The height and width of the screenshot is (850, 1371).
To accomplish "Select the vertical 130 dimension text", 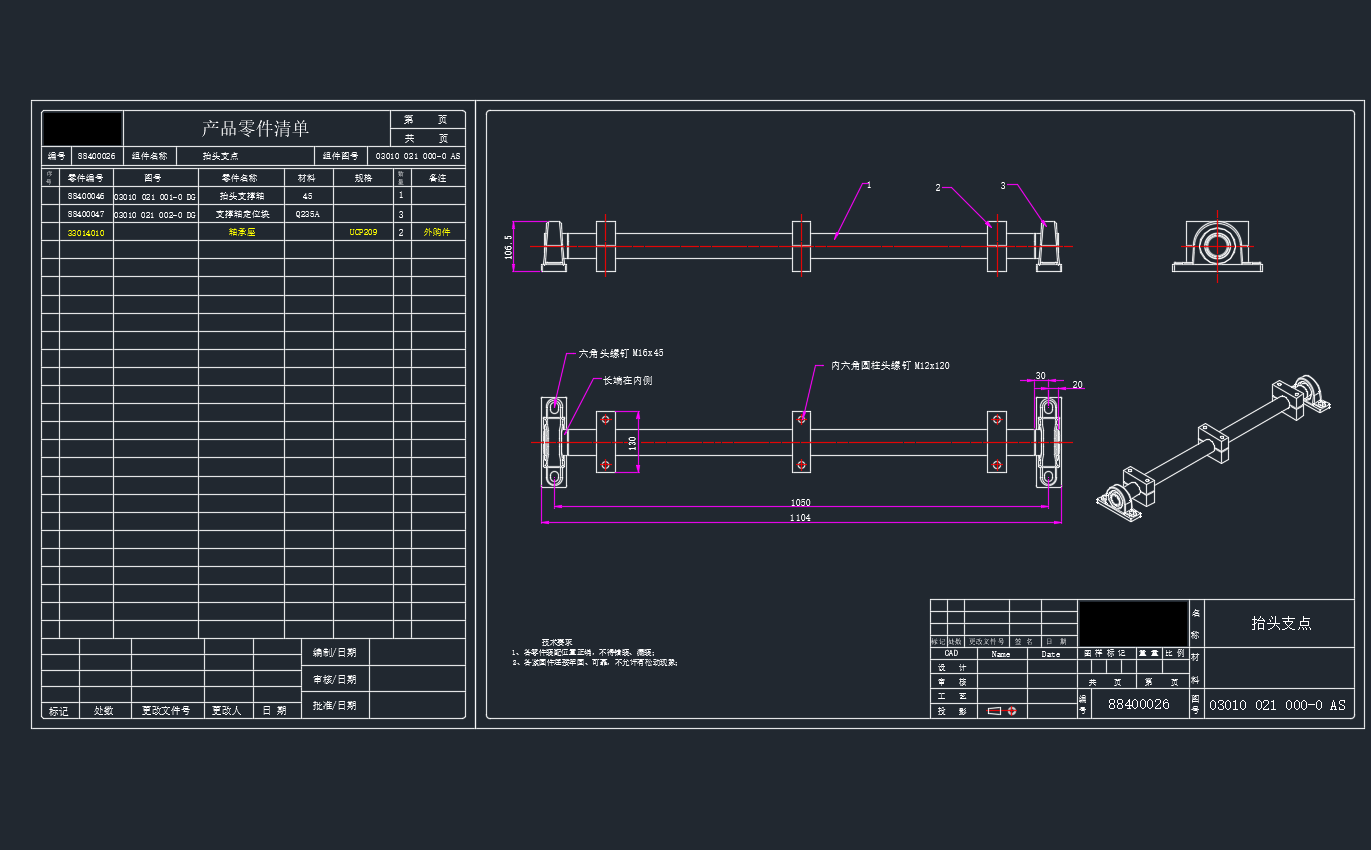I will pos(632,442).
